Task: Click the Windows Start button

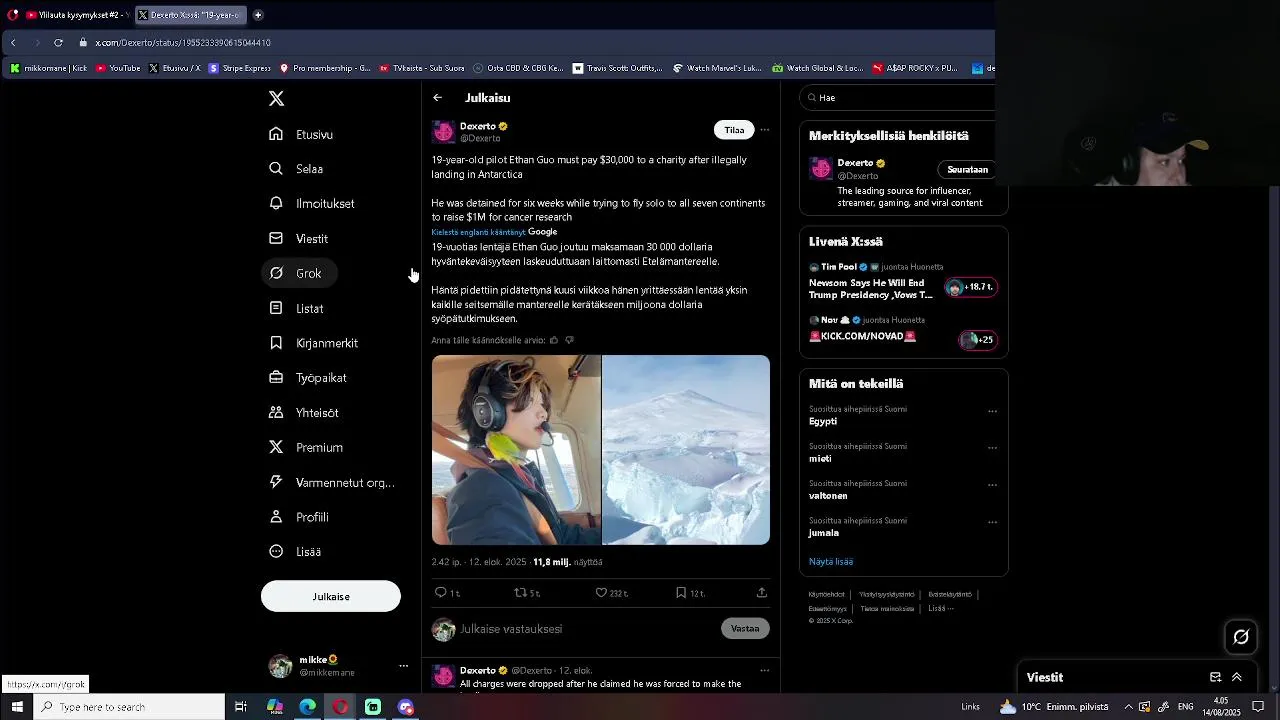Action: [17, 707]
